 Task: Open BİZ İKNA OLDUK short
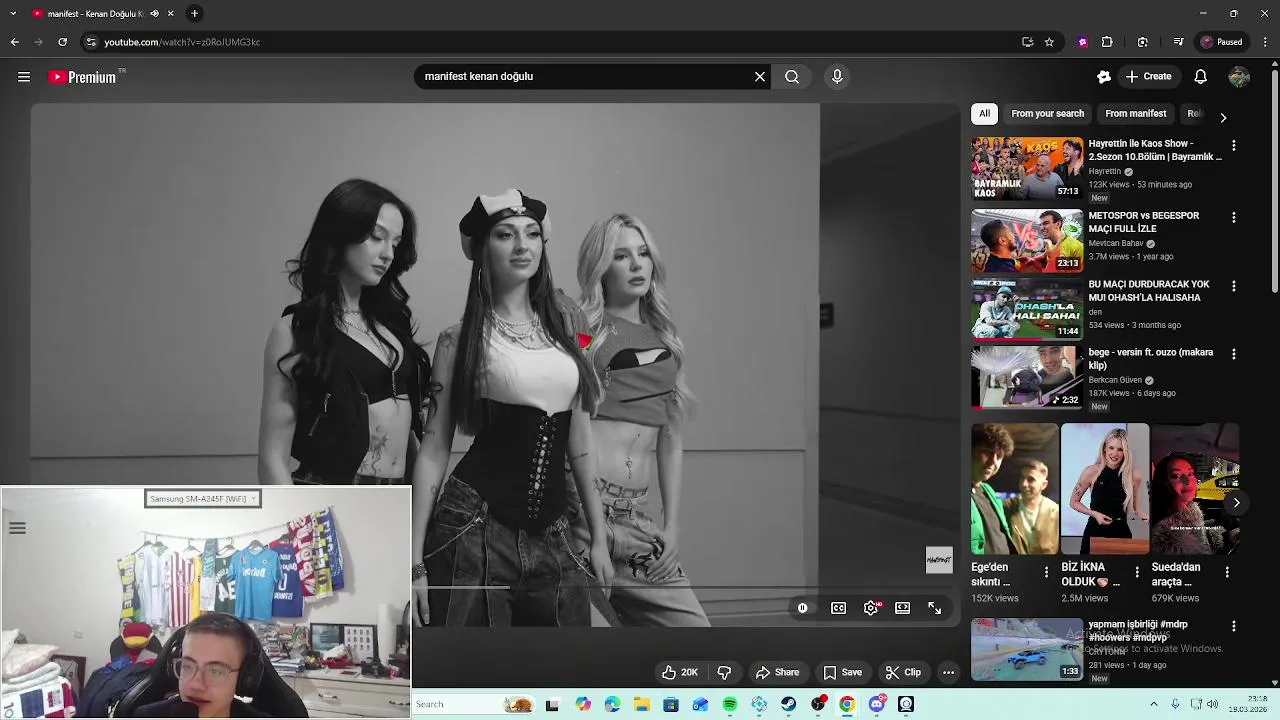click(x=1105, y=489)
